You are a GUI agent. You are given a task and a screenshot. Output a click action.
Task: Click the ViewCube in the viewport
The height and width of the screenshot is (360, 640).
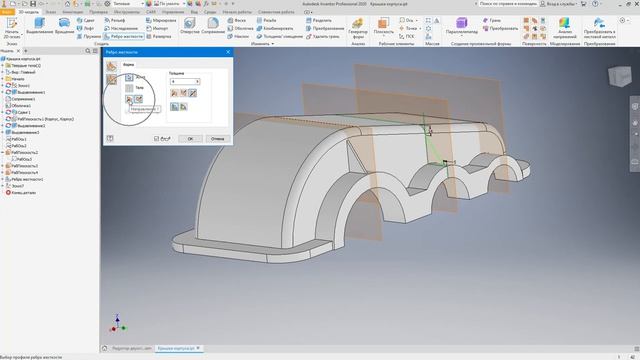click(620, 76)
